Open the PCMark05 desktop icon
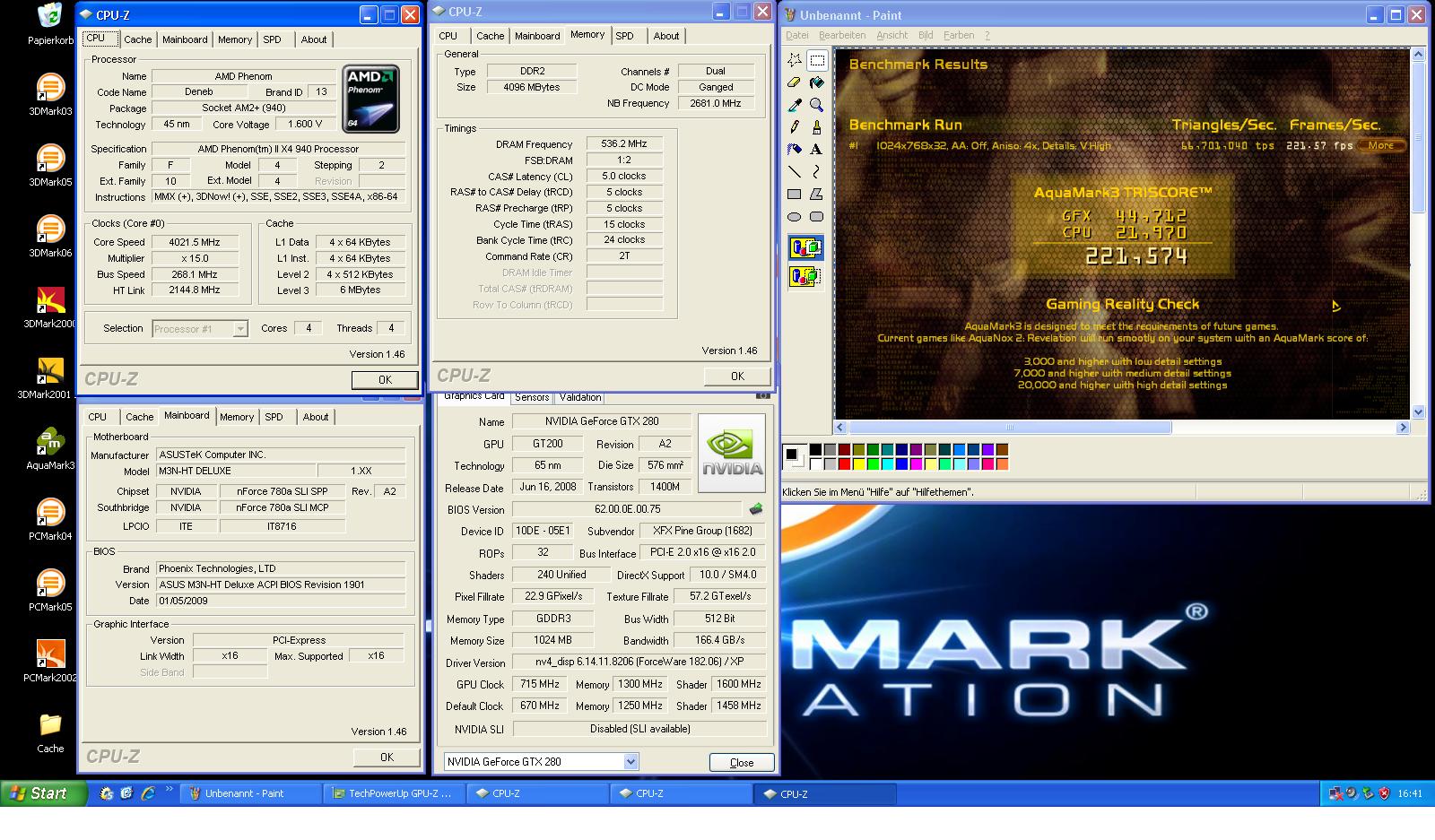The width and height of the screenshot is (1435, 840). point(50,590)
